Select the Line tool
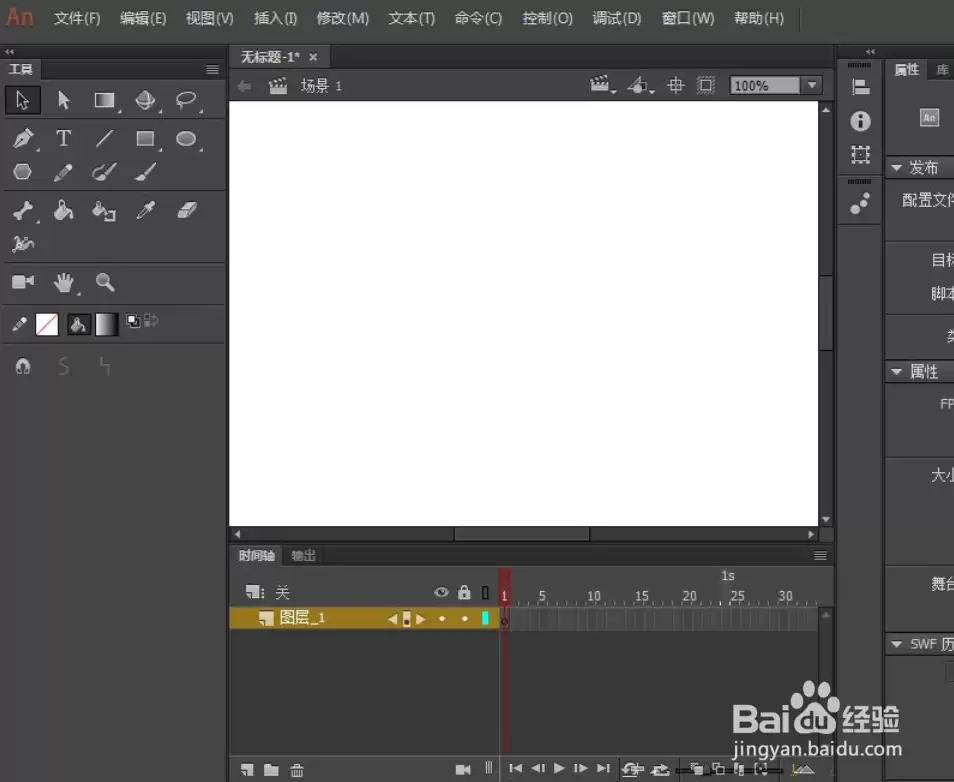This screenshot has height=782, width=954. point(105,139)
